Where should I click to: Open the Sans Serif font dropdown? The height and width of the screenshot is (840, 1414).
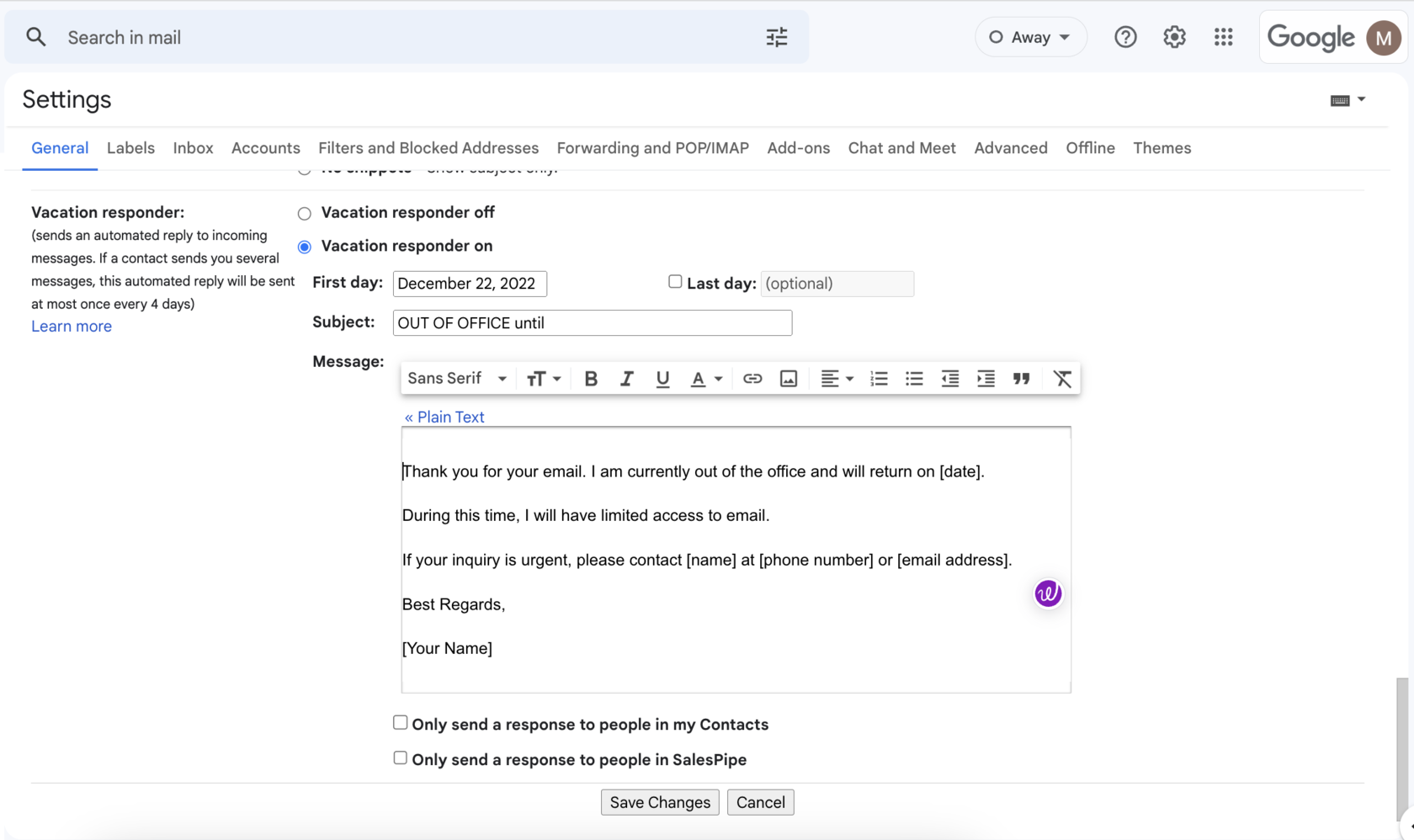(456, 379)
